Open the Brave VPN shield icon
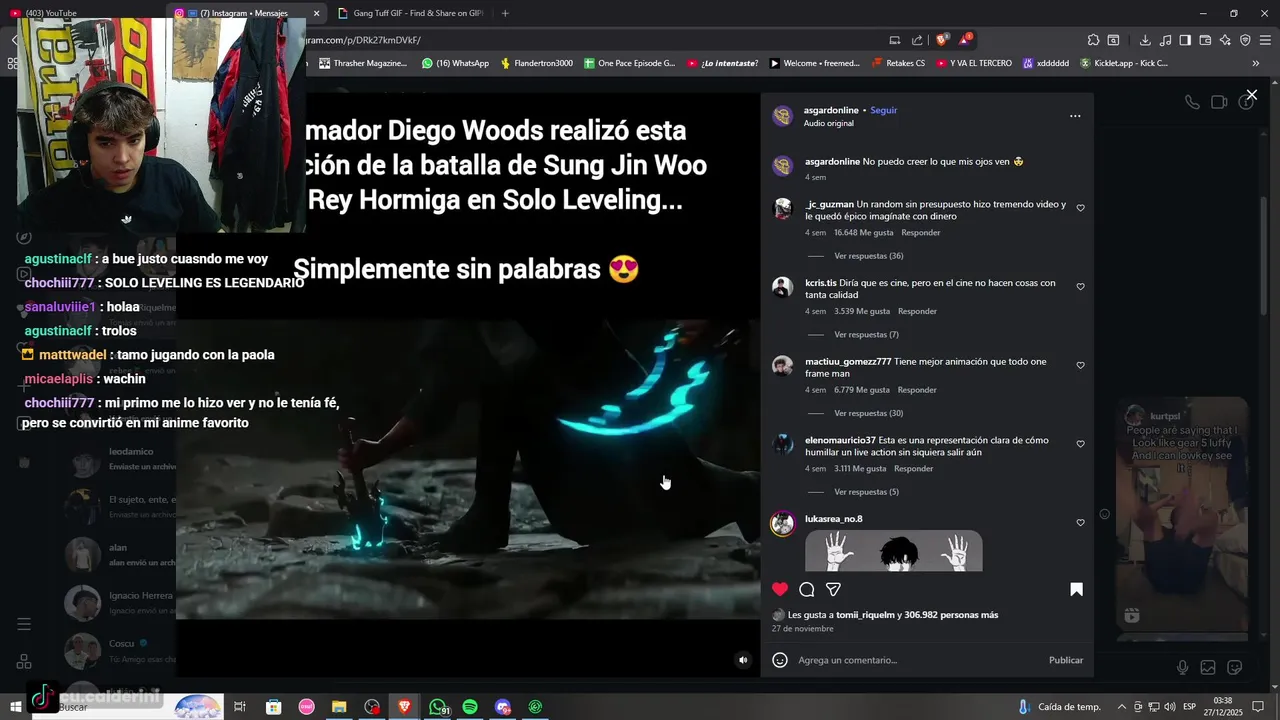Image resolution: width=1280 pixels, height=720 pixels. [1245, 40]
